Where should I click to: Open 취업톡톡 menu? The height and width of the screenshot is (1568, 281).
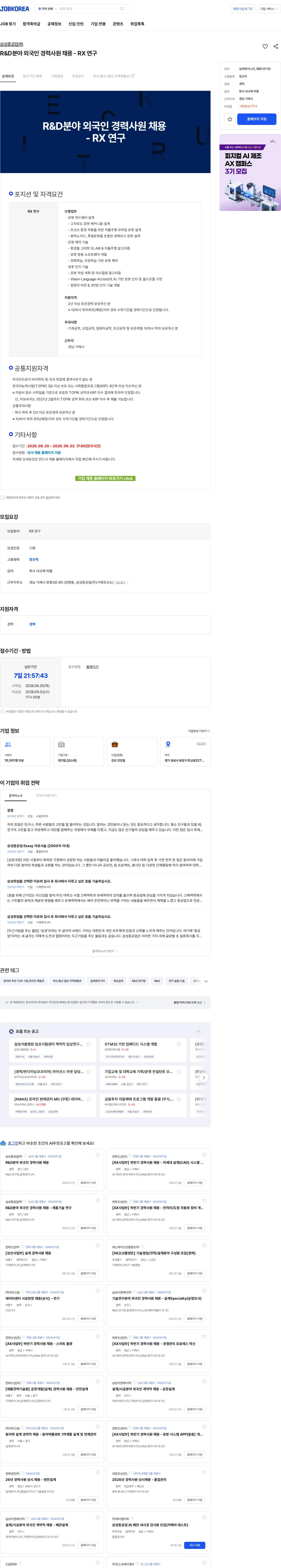(137, 24)
